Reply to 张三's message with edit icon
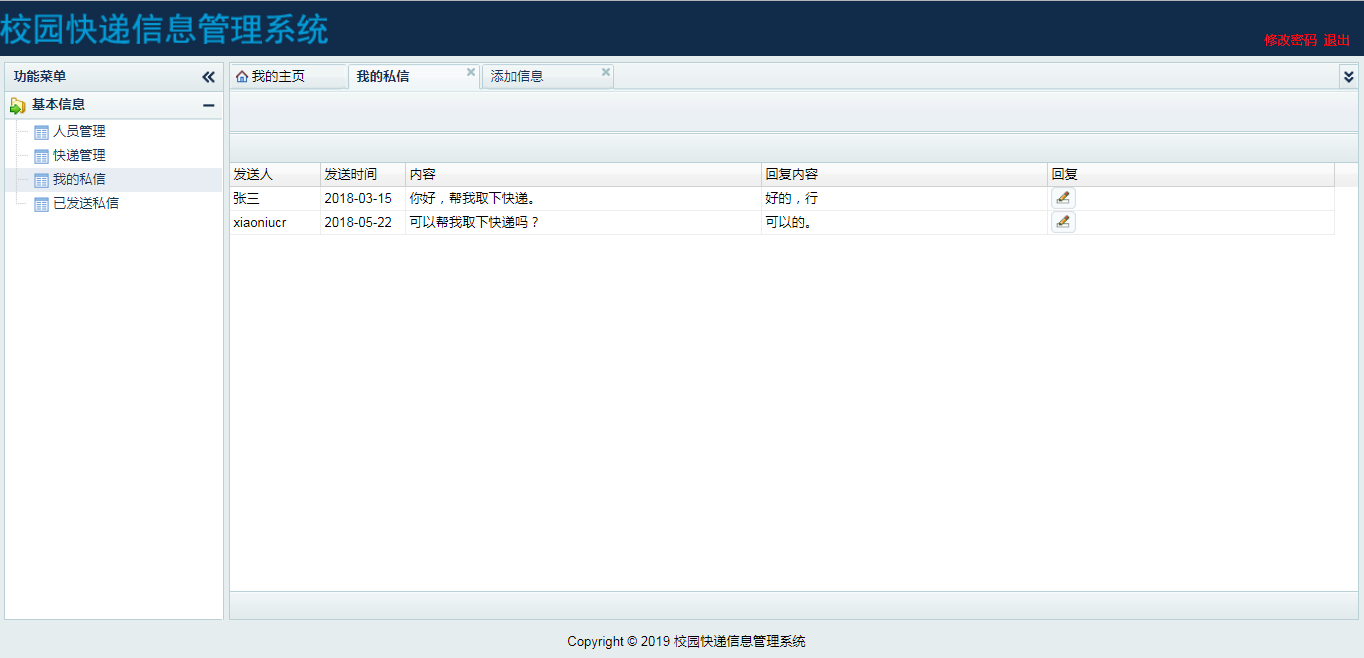Screen dimensions: 1364x658 (1063, 198)
